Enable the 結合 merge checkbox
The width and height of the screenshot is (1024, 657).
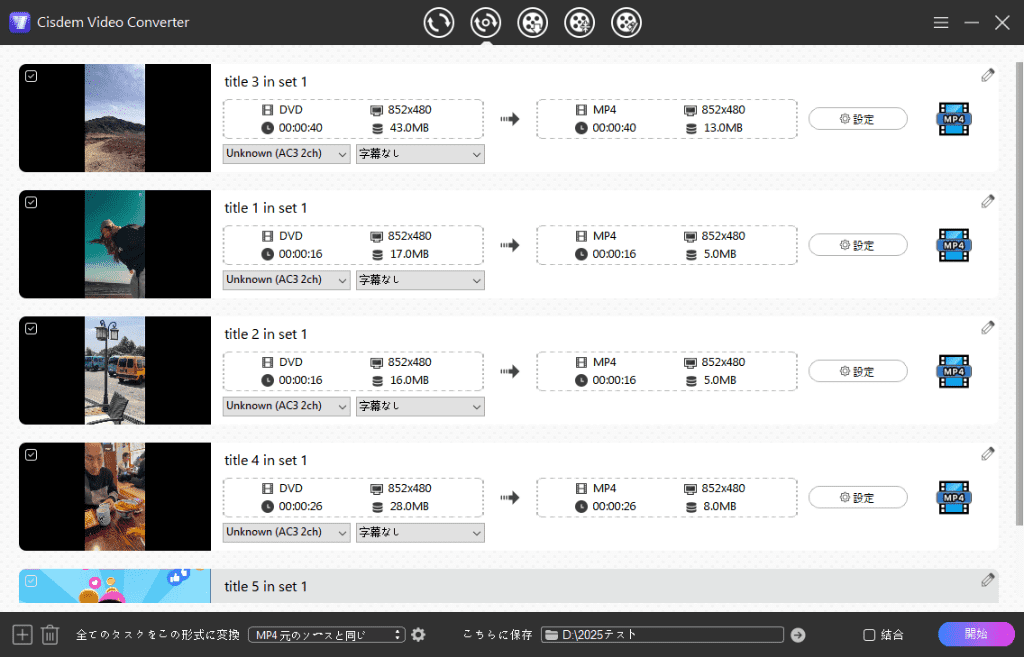[869, 635]
